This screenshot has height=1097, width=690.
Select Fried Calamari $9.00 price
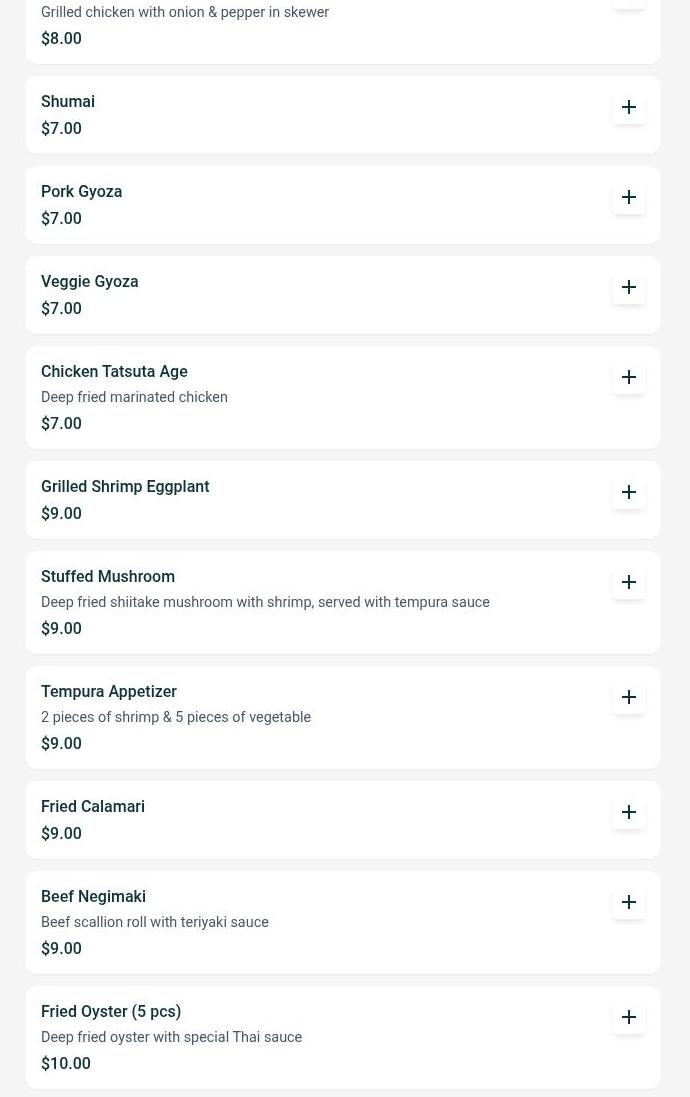click(x=61, y=834)
